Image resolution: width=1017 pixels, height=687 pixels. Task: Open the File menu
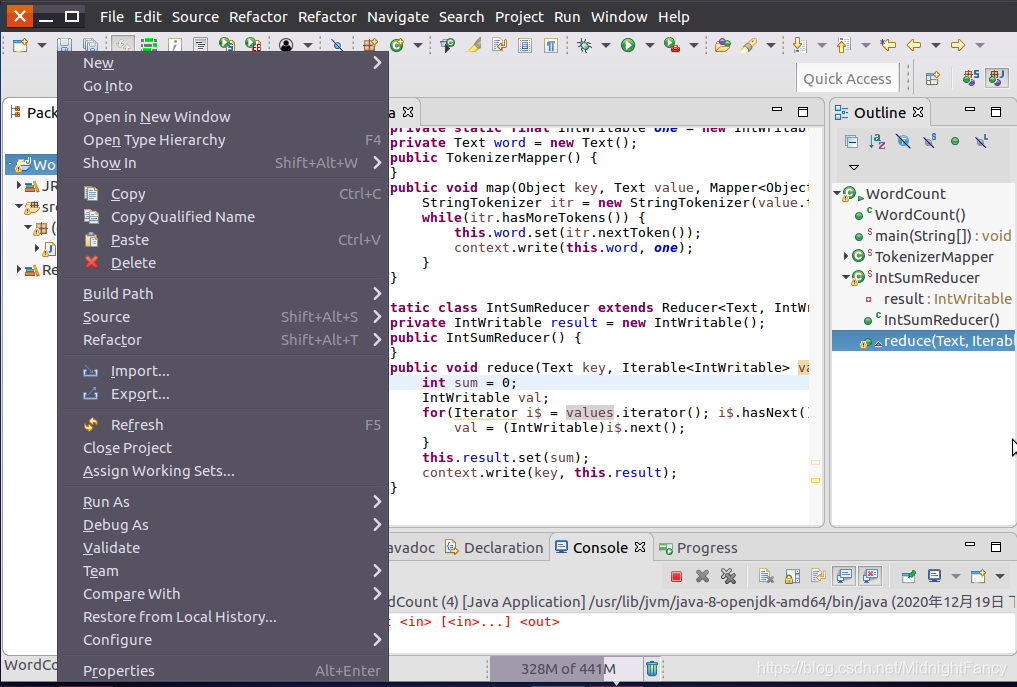[112, 17]
